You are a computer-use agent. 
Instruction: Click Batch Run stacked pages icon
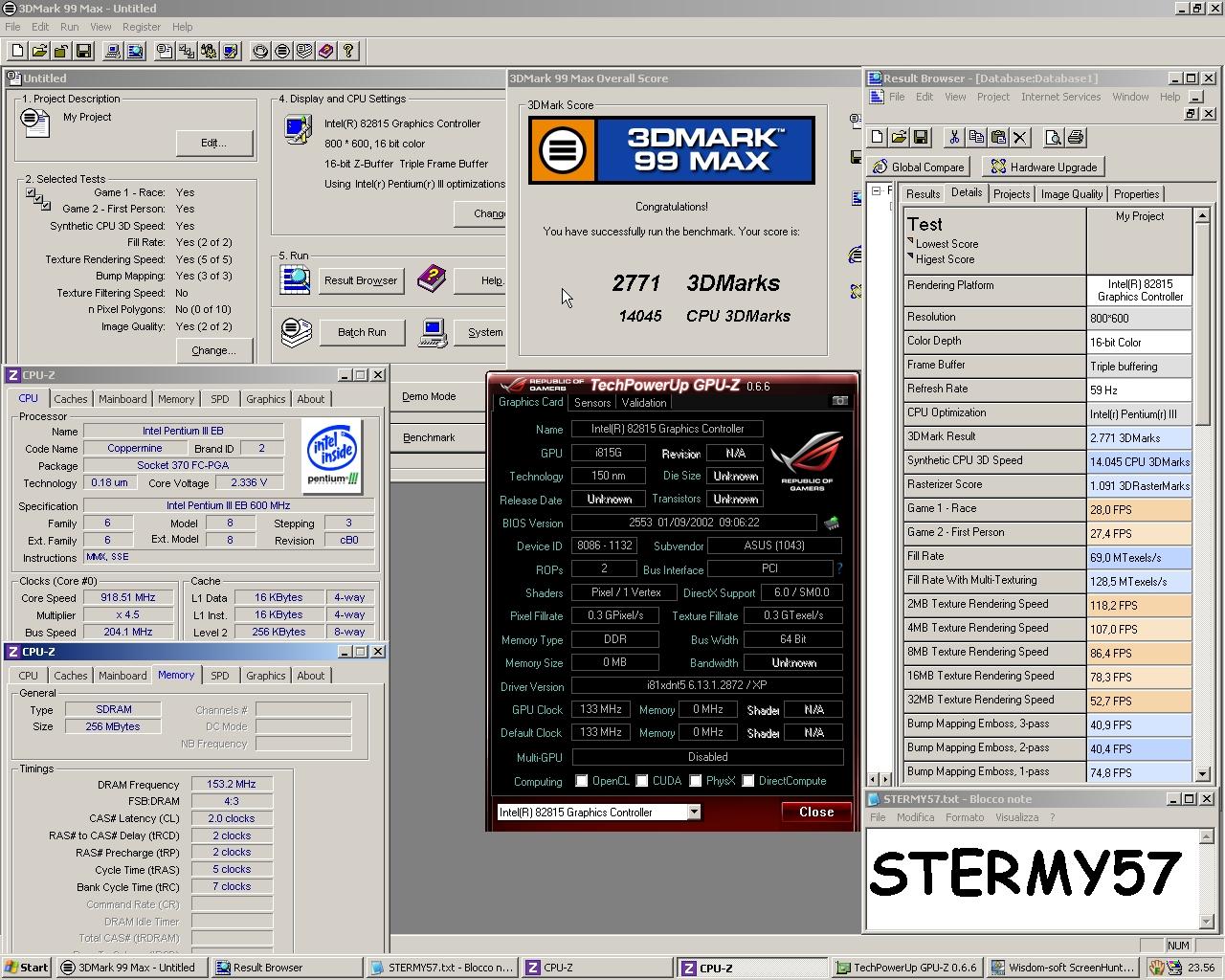pos(297,332)
